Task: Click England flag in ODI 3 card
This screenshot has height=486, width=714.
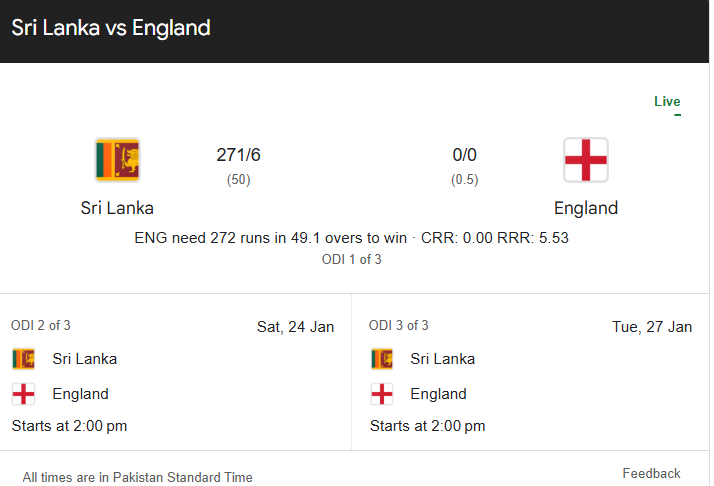Action: pyautogui.click(x=381, y=393)
